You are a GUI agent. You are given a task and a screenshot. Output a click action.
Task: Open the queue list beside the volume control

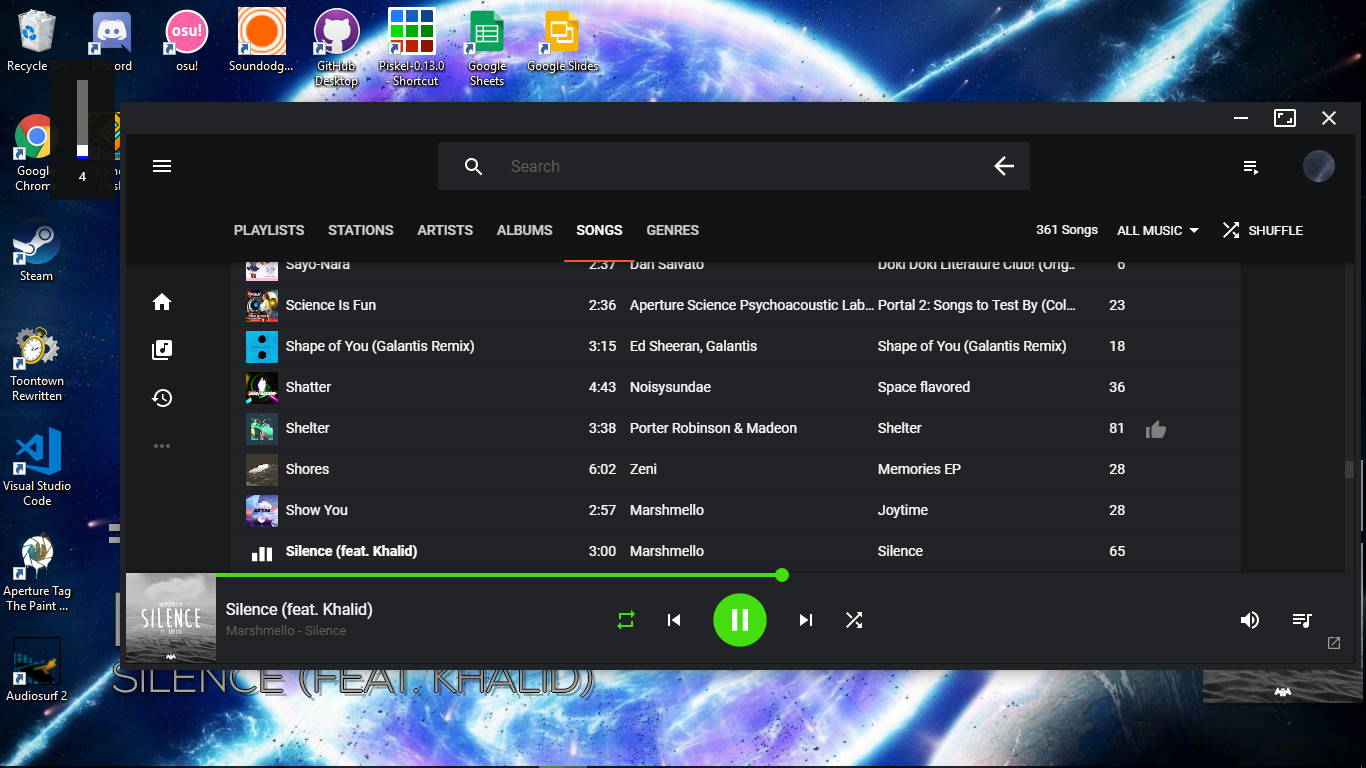1302,620
